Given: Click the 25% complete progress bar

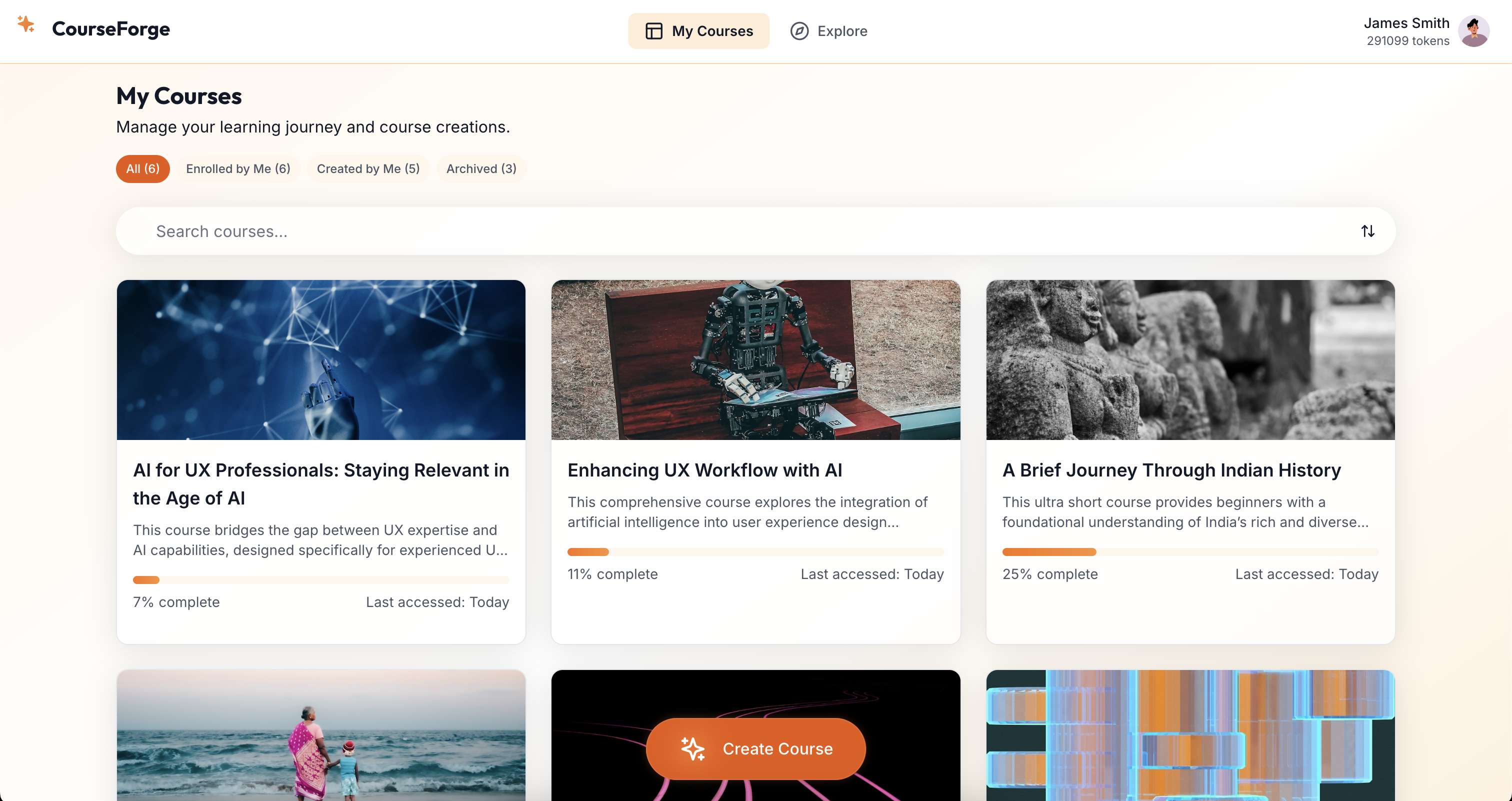Looking at the screenshot, I should 1190,552.
